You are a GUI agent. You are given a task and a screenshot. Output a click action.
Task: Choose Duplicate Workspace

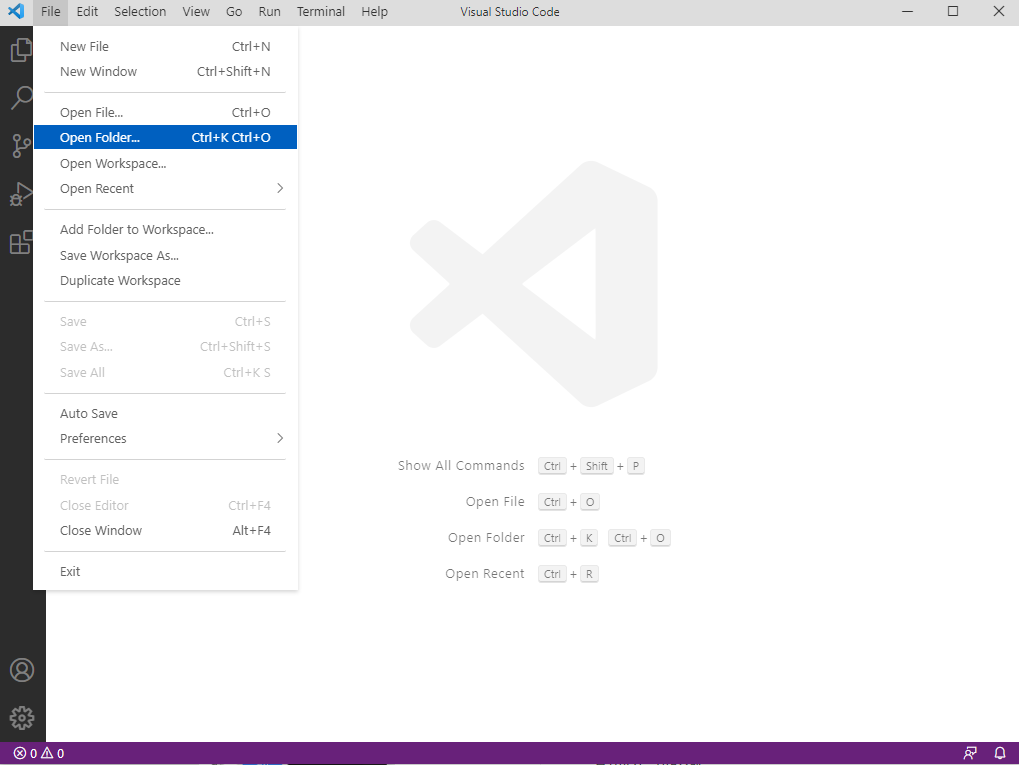pos(165,280)
